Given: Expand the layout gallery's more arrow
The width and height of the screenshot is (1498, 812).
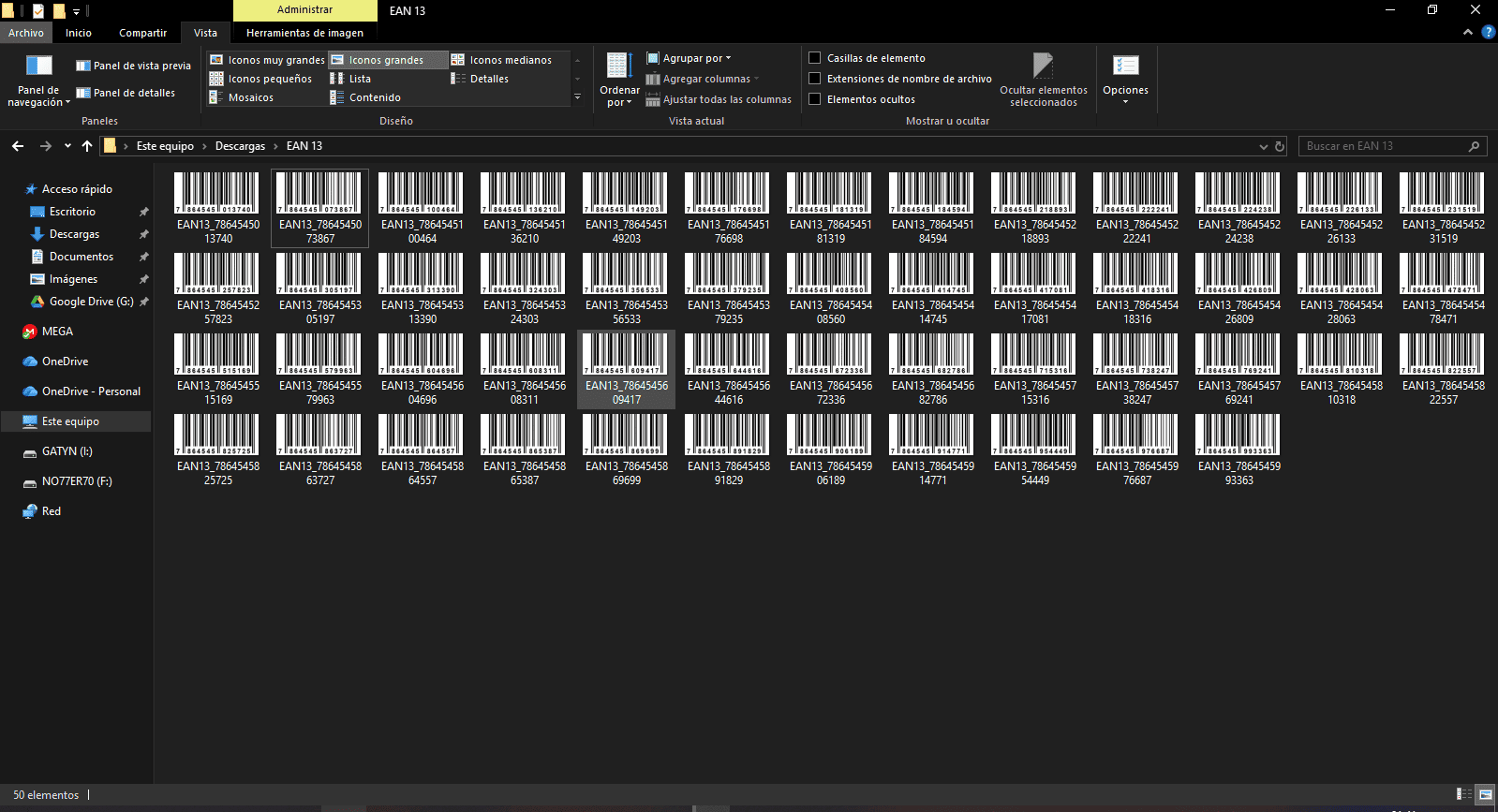Looking at the screenshot, I should coord(577,97).
